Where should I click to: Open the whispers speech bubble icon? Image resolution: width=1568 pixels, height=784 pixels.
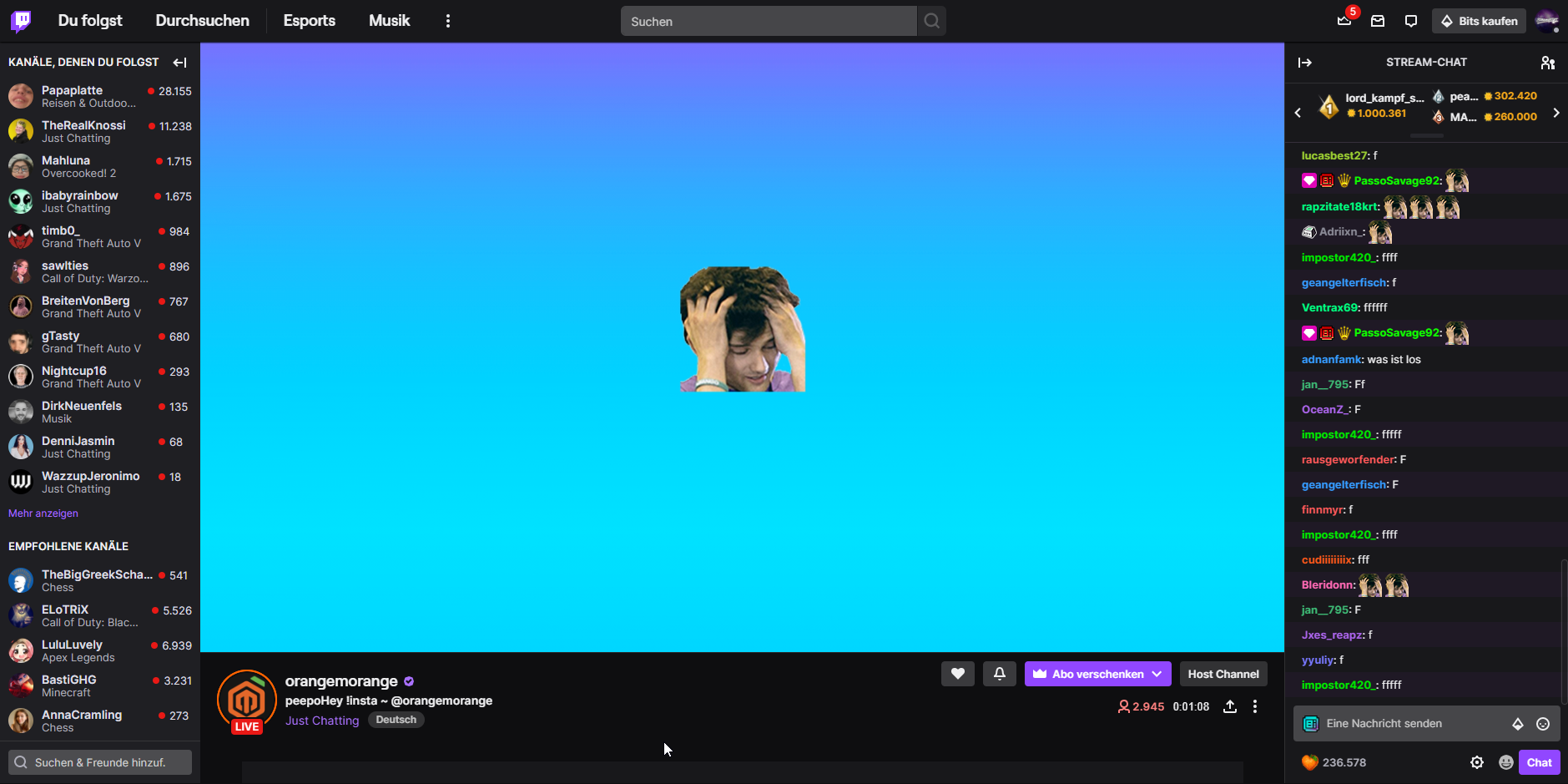tap(1411, 21)
